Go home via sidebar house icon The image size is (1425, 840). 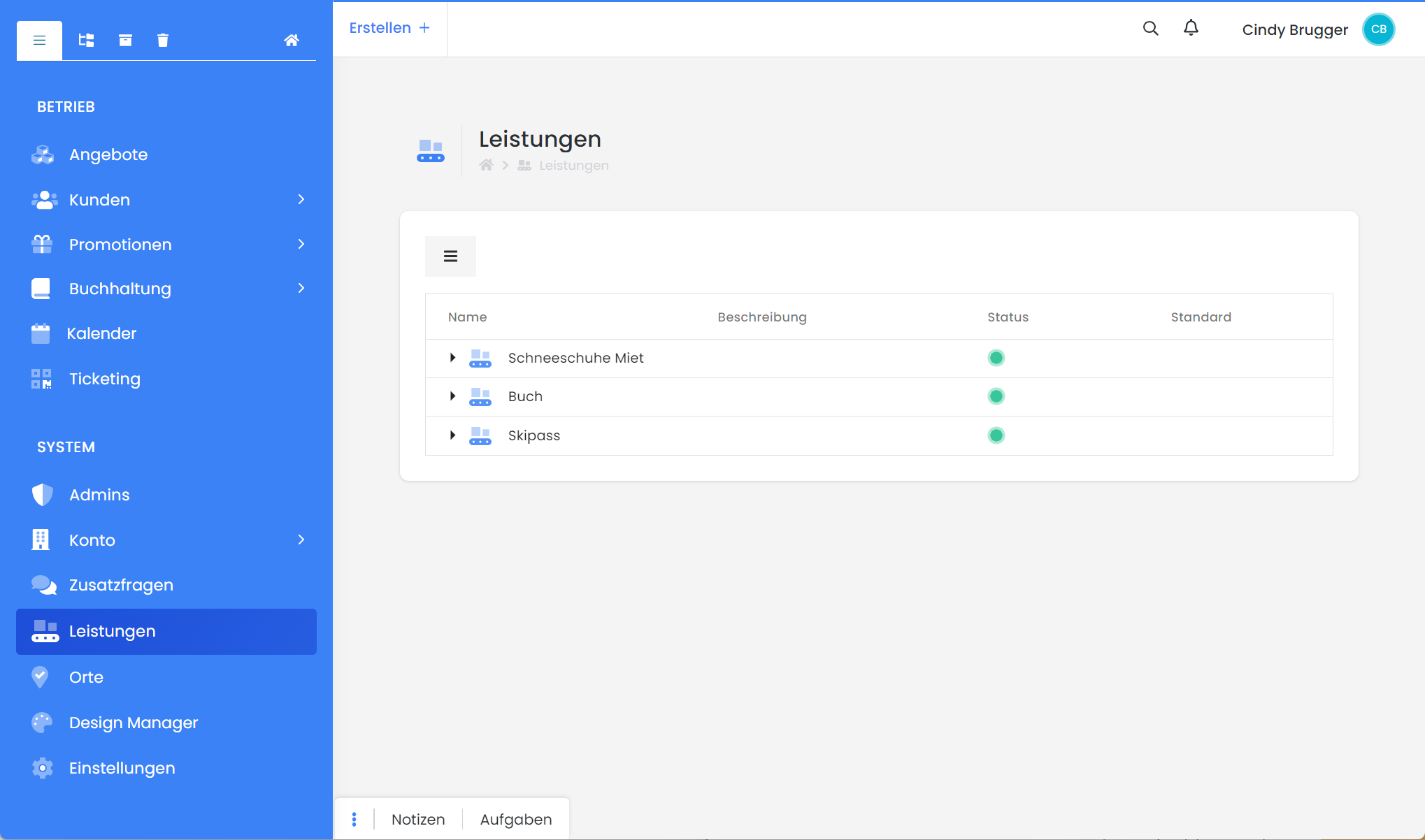[292, 41]
